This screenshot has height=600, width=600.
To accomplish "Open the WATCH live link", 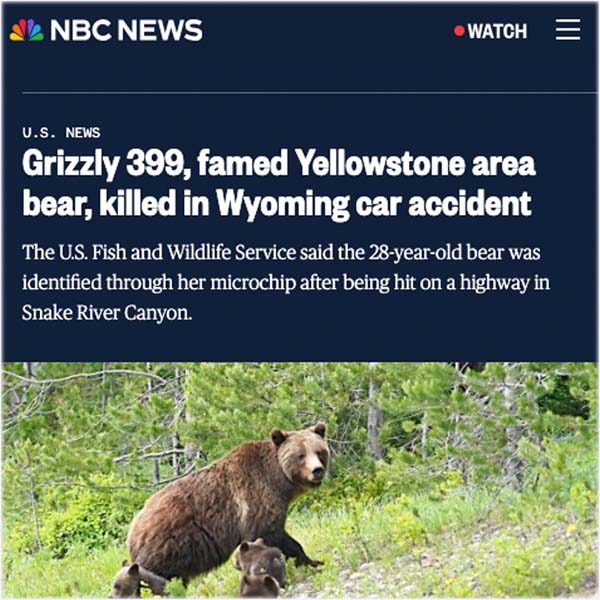I will click(x=491, y=31).
